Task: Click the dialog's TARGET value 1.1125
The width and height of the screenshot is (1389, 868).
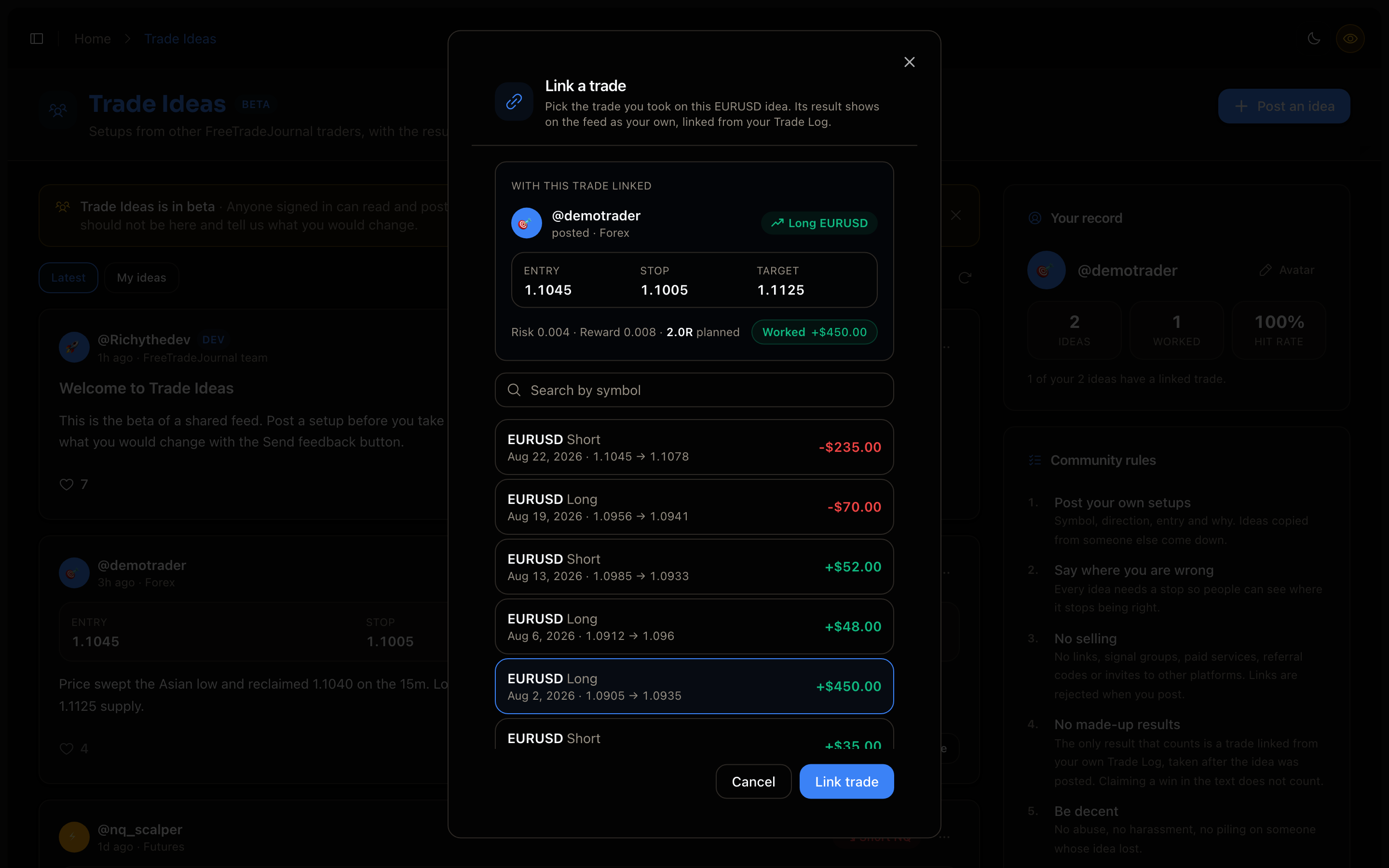Action: point(781,290)
